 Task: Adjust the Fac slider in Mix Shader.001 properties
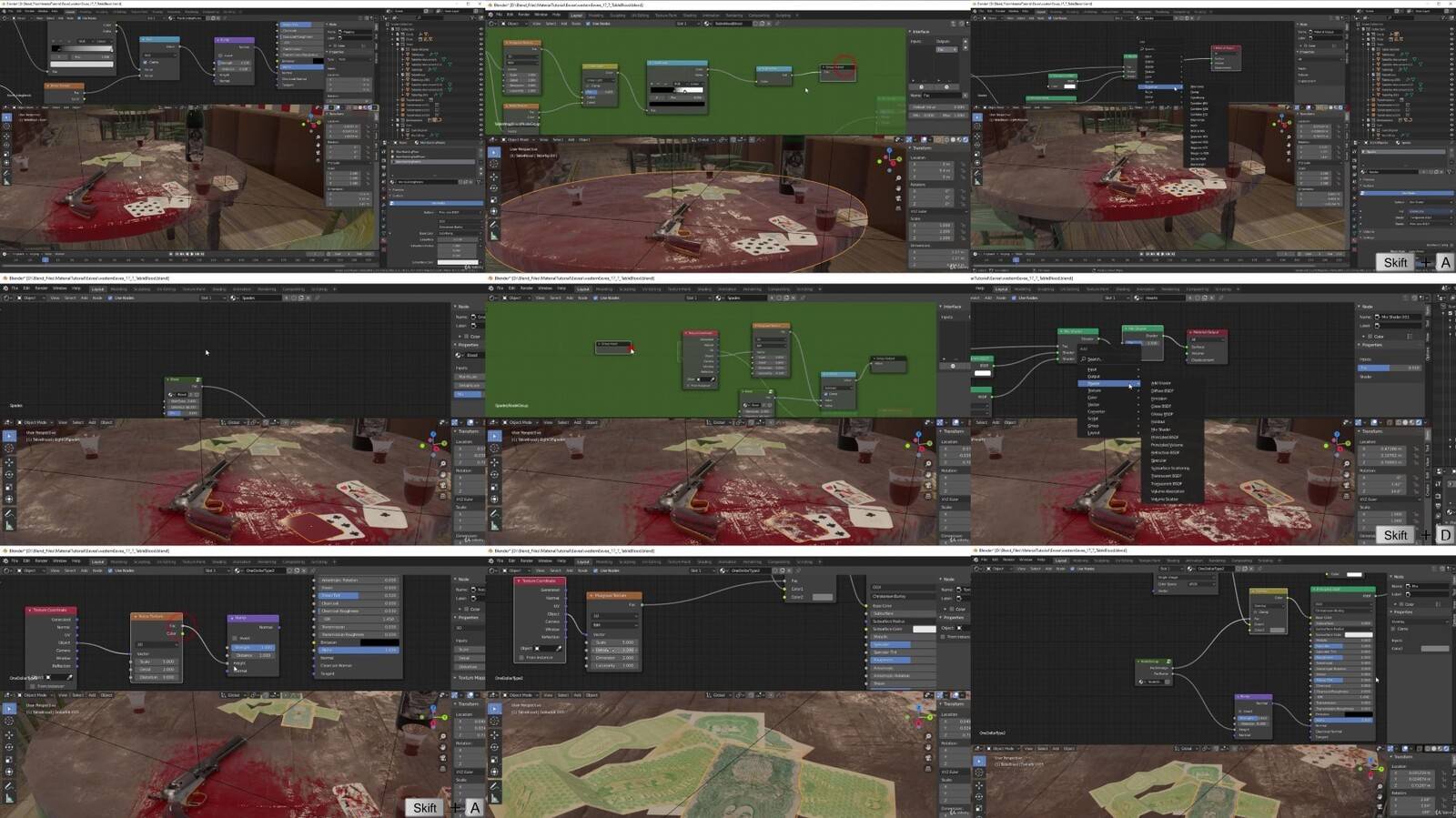point(1389,368)
